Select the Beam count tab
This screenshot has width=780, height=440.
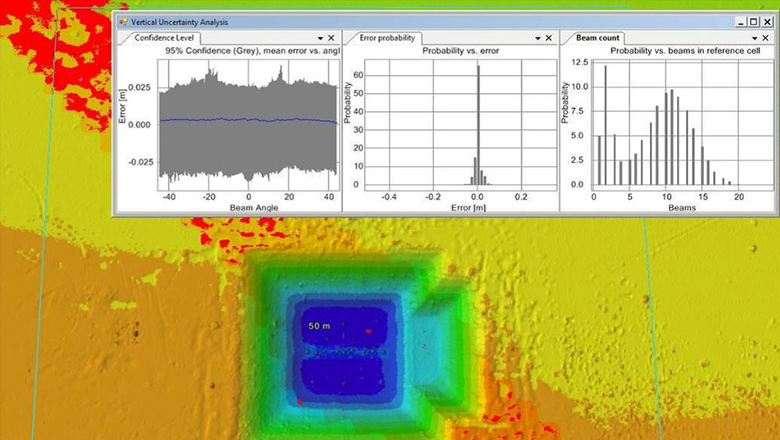[x=597, y=38]
